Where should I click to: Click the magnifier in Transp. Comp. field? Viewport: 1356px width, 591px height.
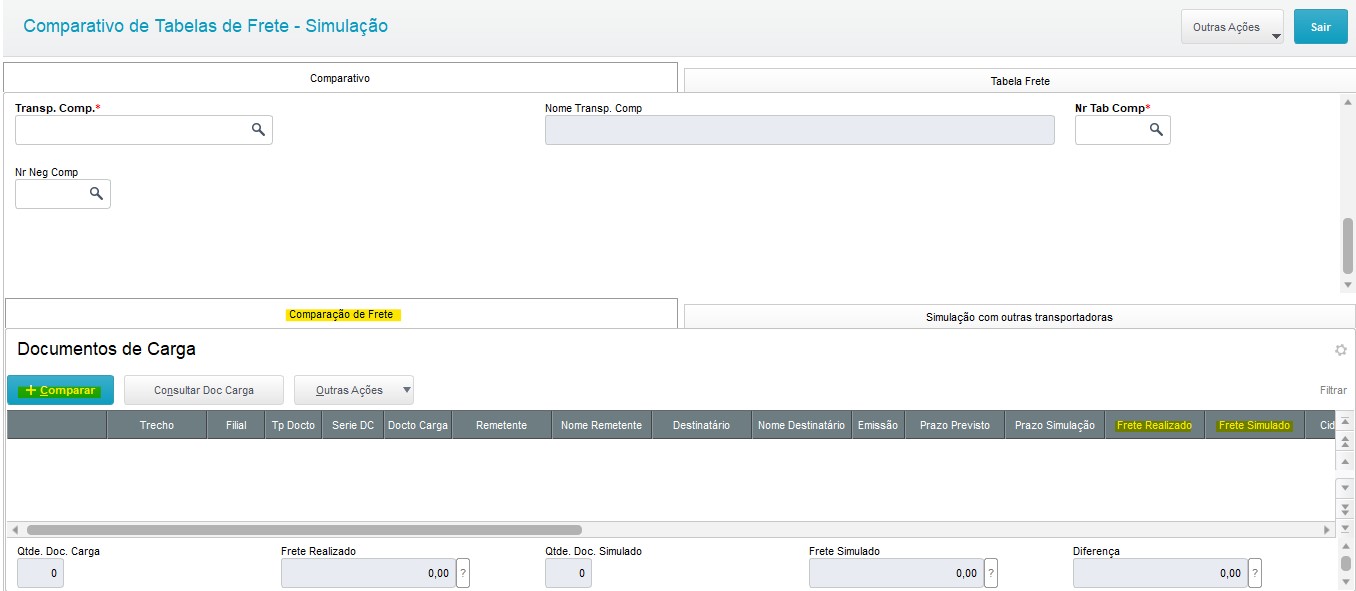tap(258, 130)
